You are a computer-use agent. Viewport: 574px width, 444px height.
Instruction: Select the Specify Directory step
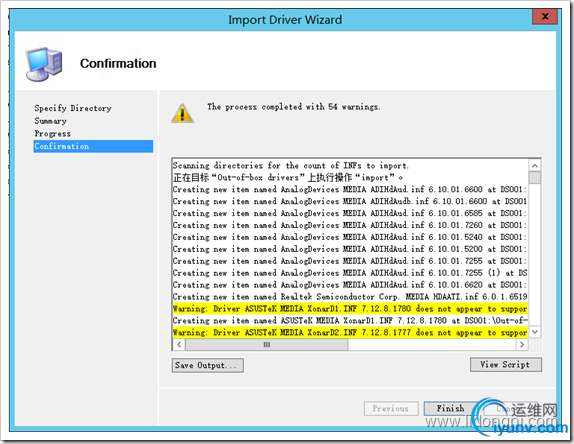[x=73, y=108]
